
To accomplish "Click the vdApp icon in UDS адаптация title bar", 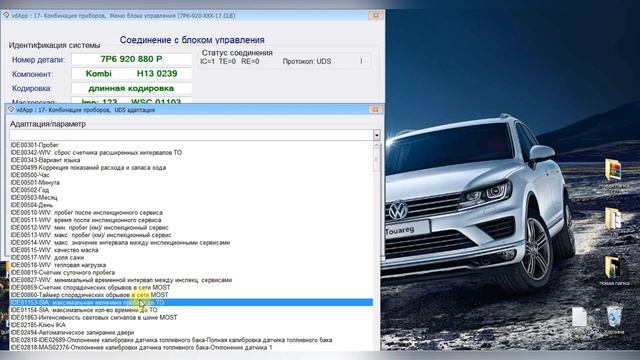I will (11, 109).
